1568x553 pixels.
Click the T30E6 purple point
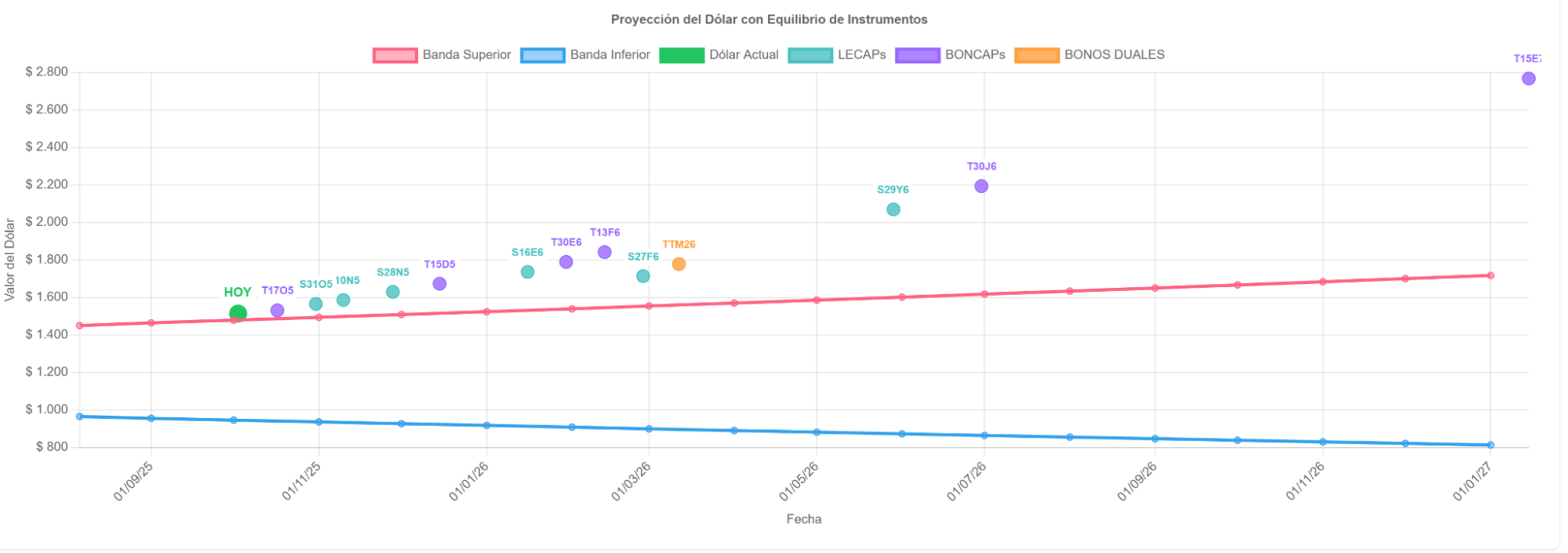click(566, 262)
